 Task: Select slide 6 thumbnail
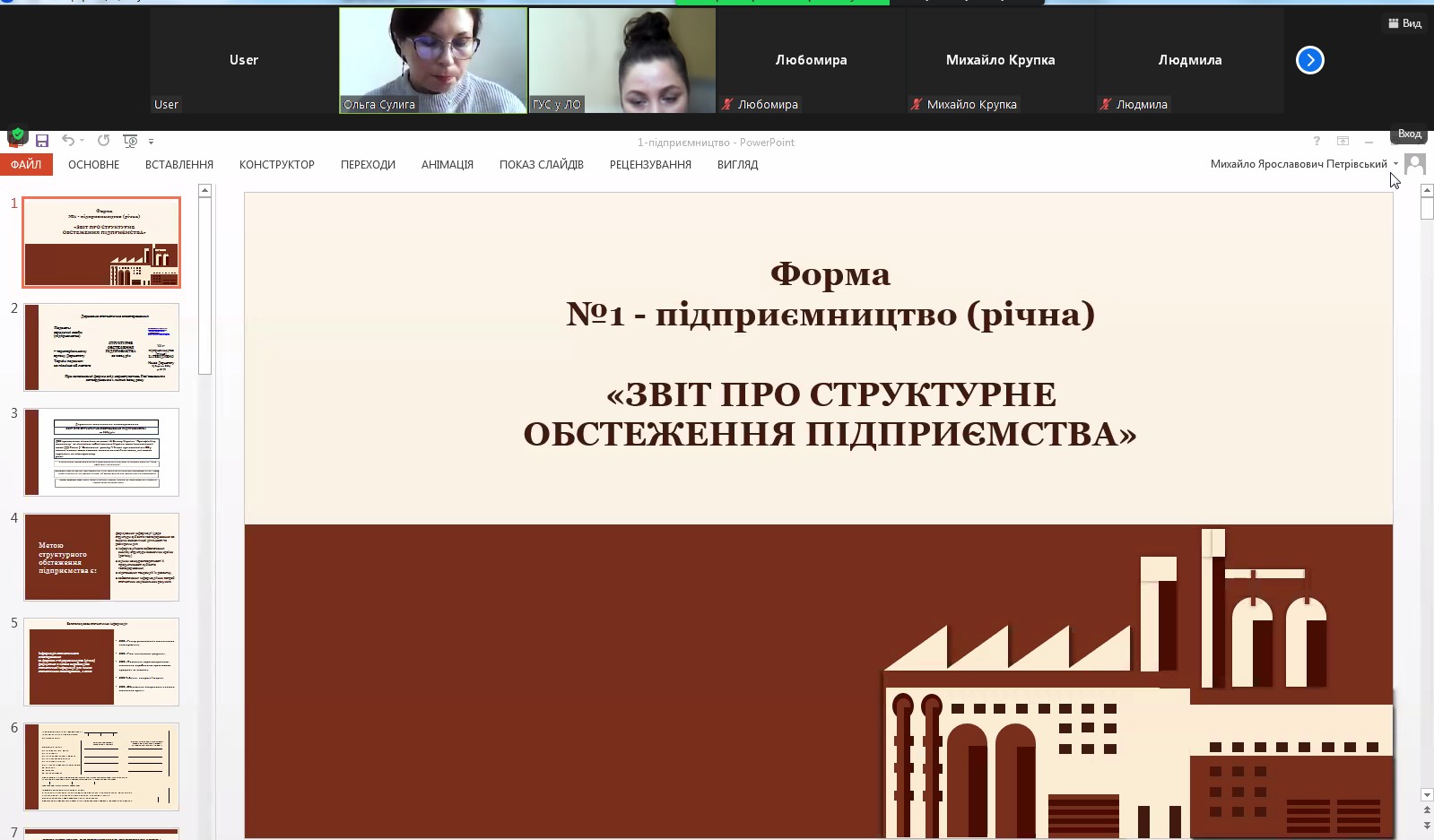[101, 766]
